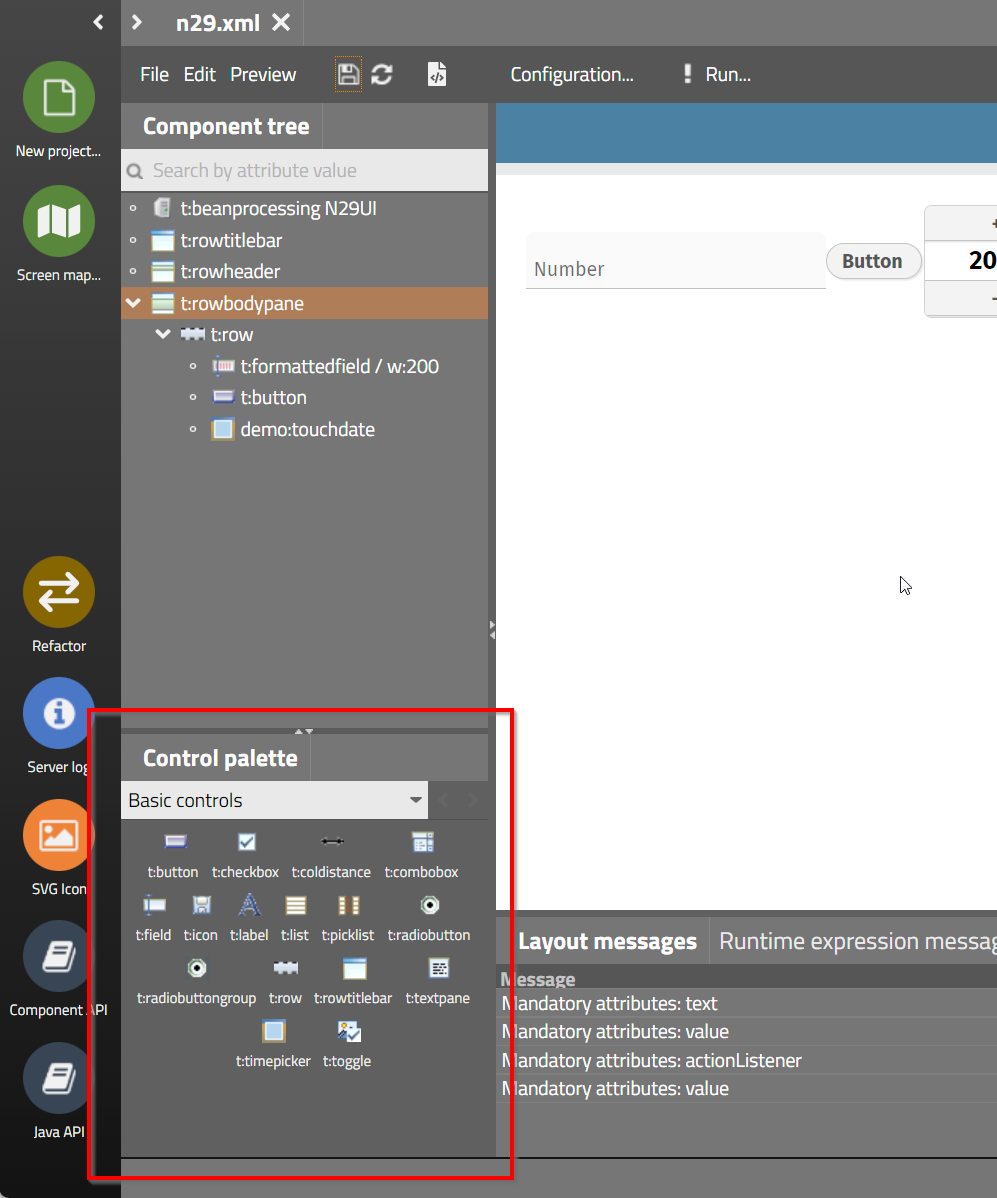Image resolution: width=997 pixels, height=1198 pixels.
Task: Choose the t:radiobutton palette control
Action: point(429,906)
